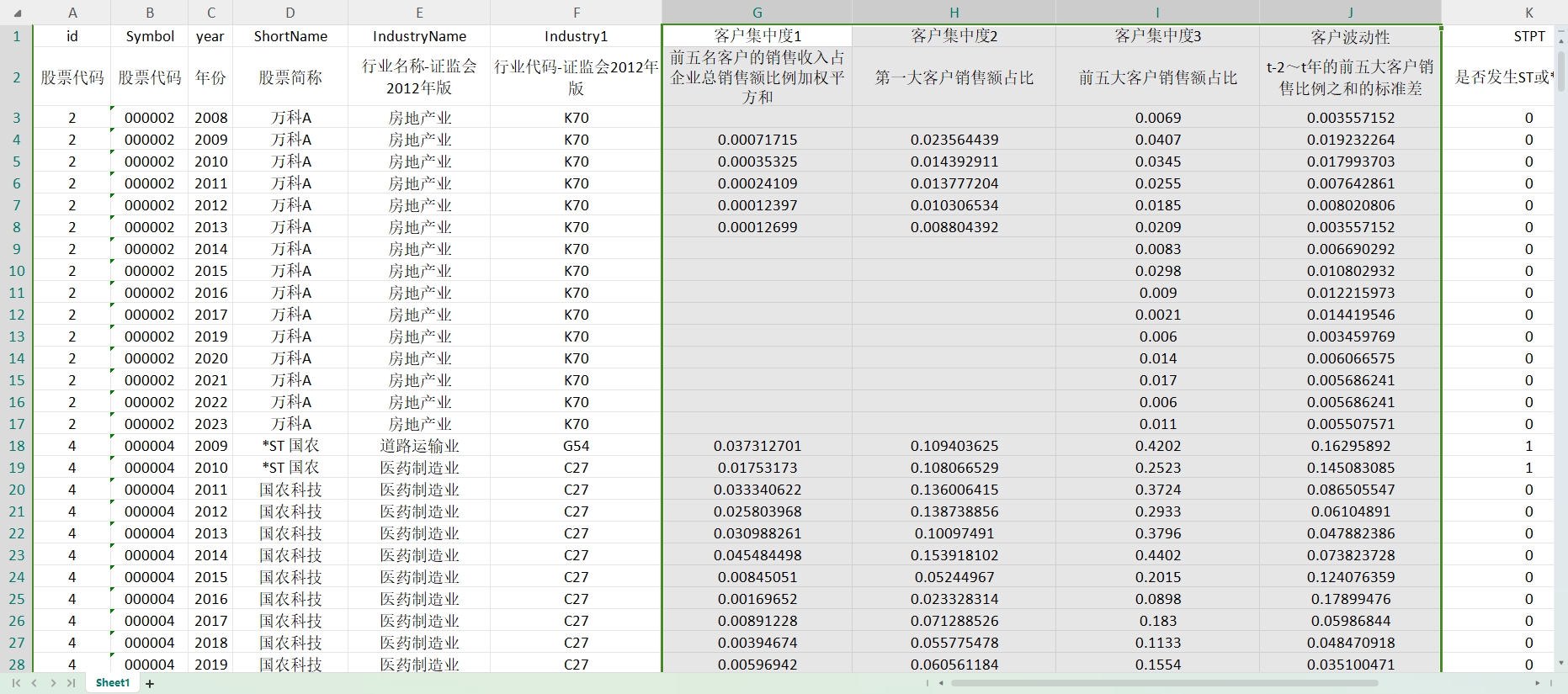Select column H header
The height and width of the screenshot is (694, 1568).
954,13
